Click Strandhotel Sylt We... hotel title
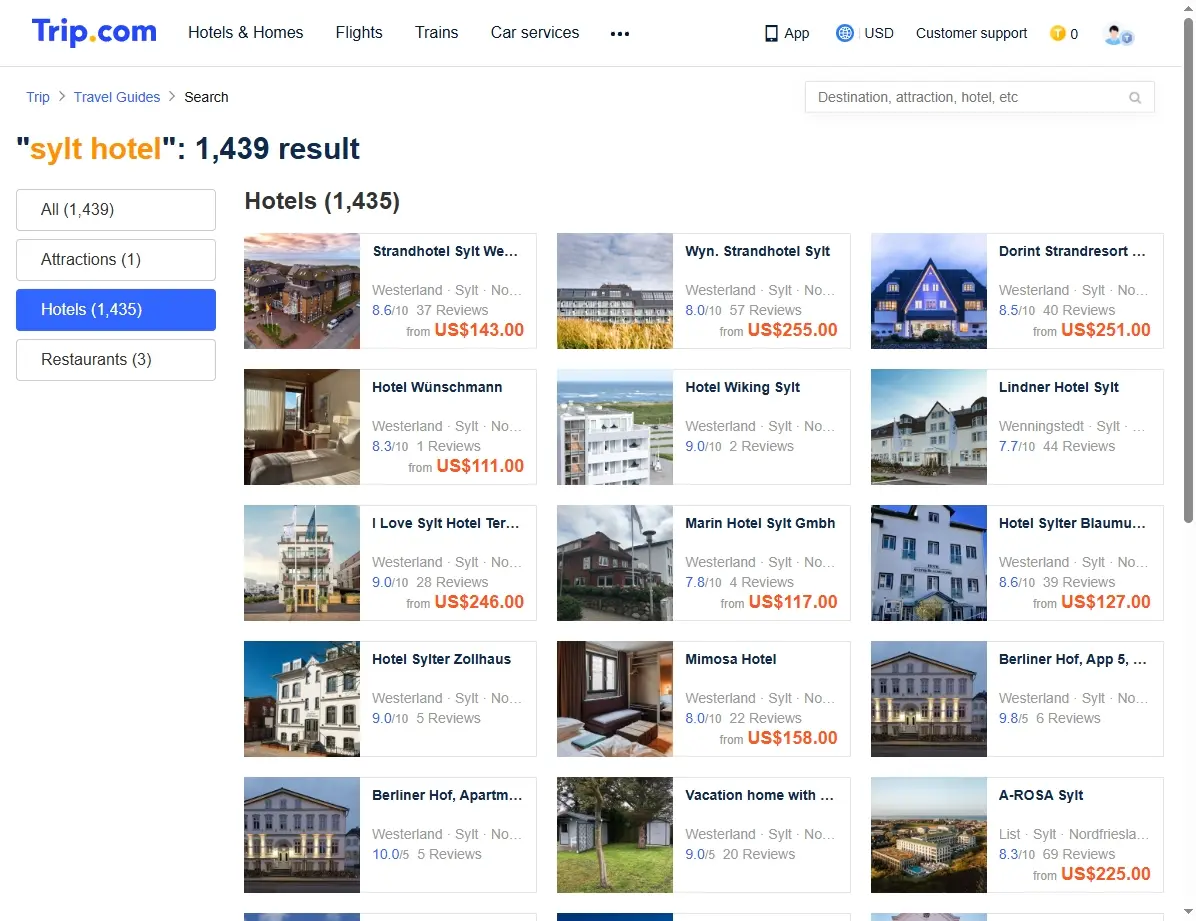This screenshot has width=1196, height=921. pyautogui.click(x=445, y=252)
